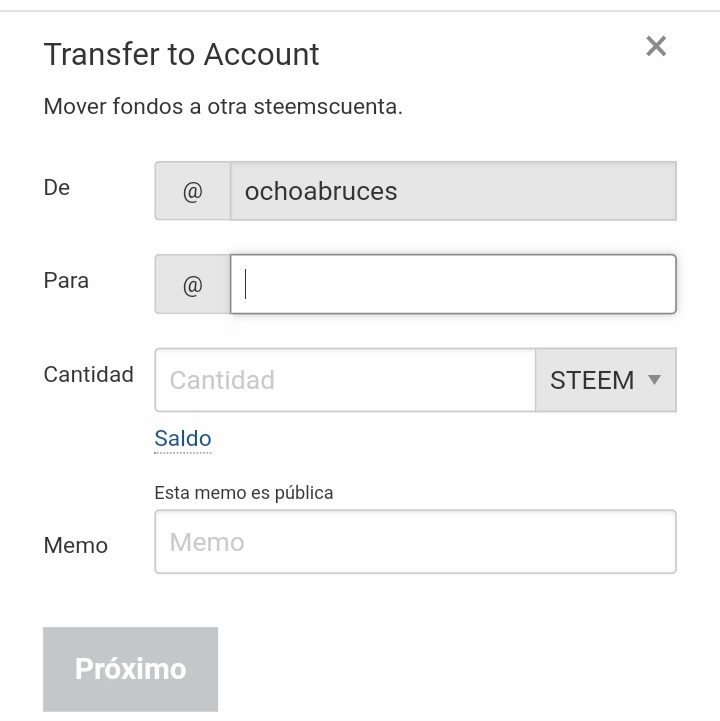The width and height of the screenshot is (720, 721).
Task: Open the STEEM currency selector
Action: [x=604, y=380]
